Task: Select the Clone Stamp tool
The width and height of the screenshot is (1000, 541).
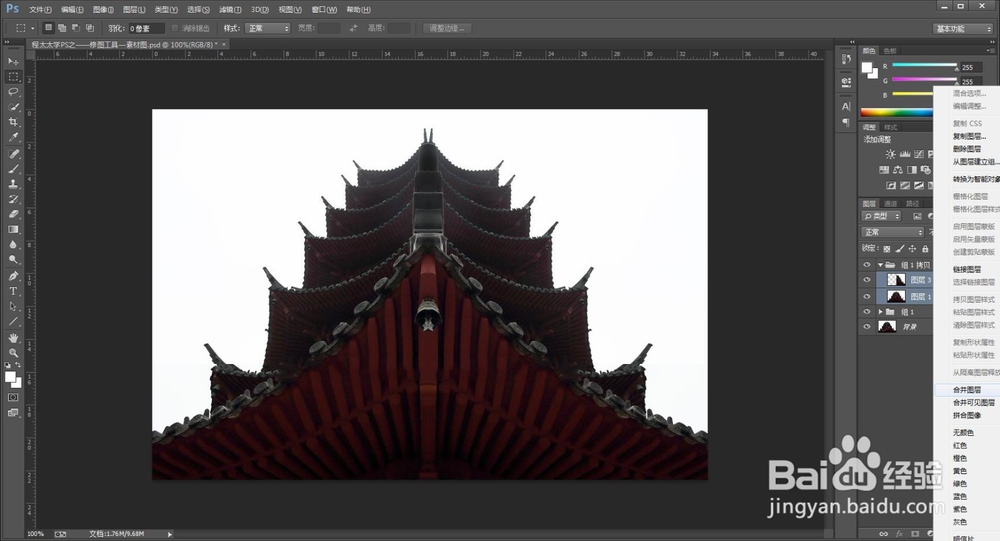Action: (14, 184)
